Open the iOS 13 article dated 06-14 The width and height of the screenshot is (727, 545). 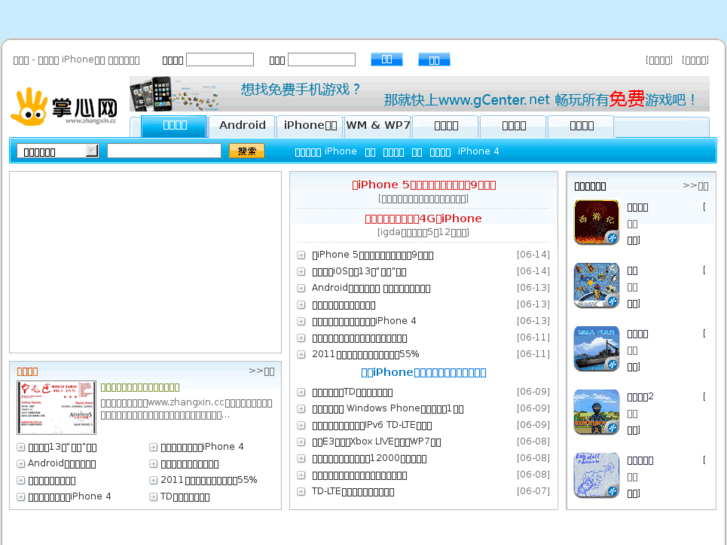pyautogui.click(x=359, y=272)
